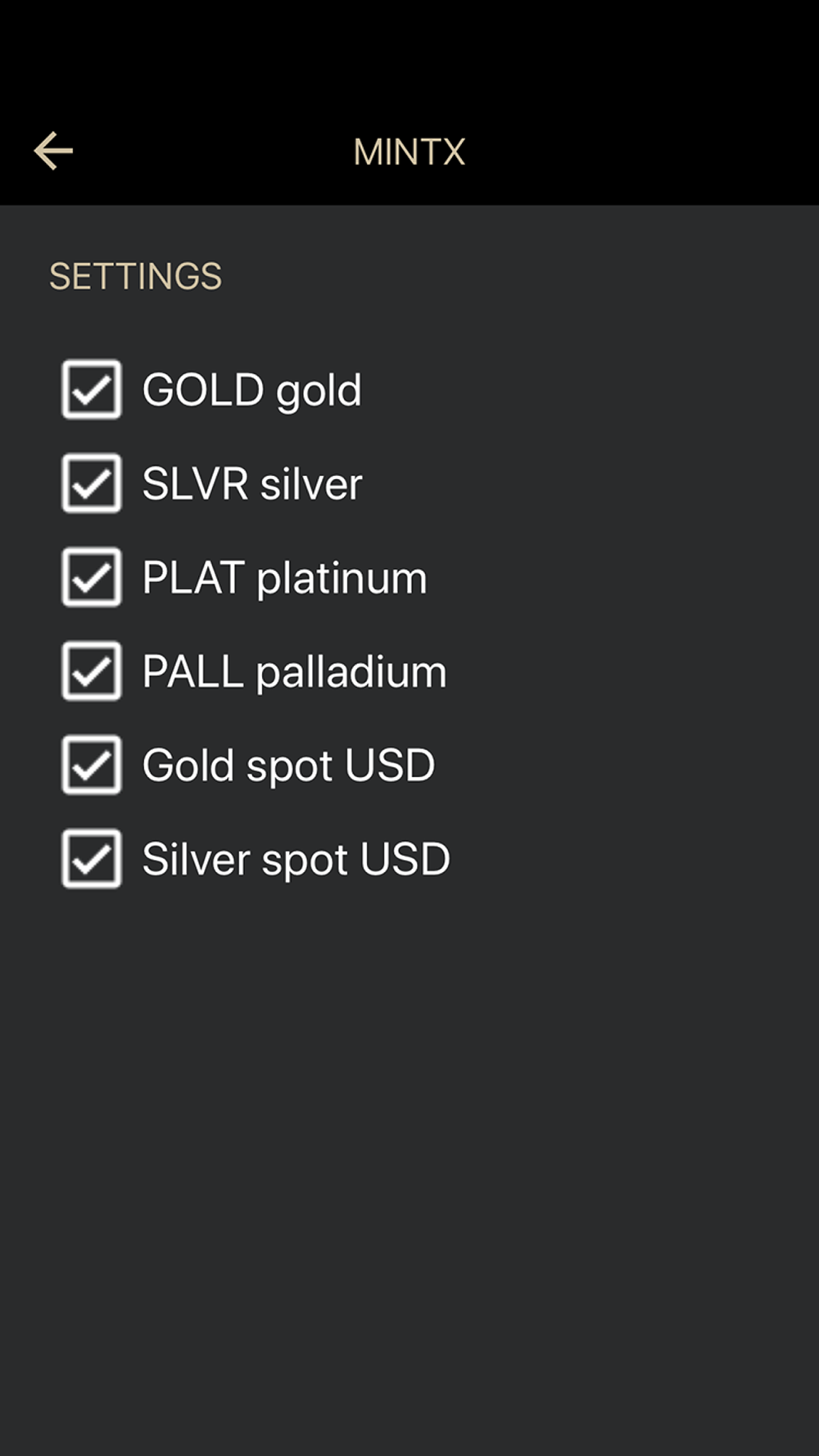Image resolution: width=819 pixels, height=1456 pixels.
Task: Disable the PLAT platinum checkbox
Action: click(x=92, y=577)
